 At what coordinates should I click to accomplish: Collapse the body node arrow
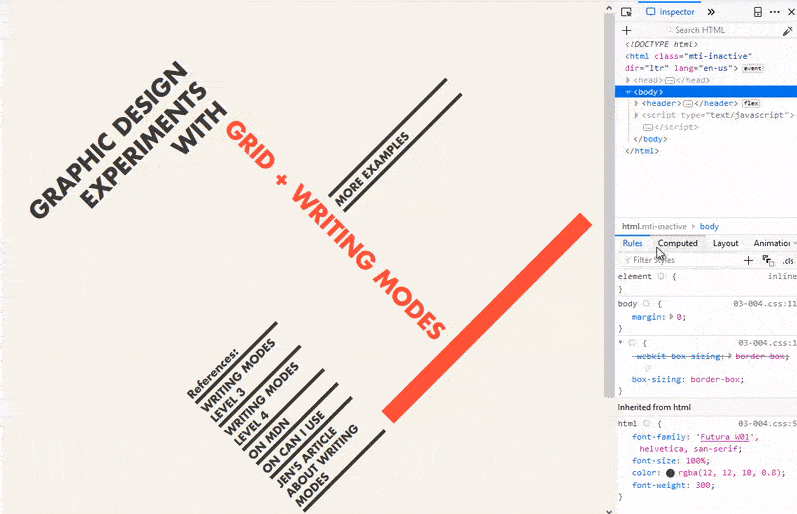click(628, 92)
